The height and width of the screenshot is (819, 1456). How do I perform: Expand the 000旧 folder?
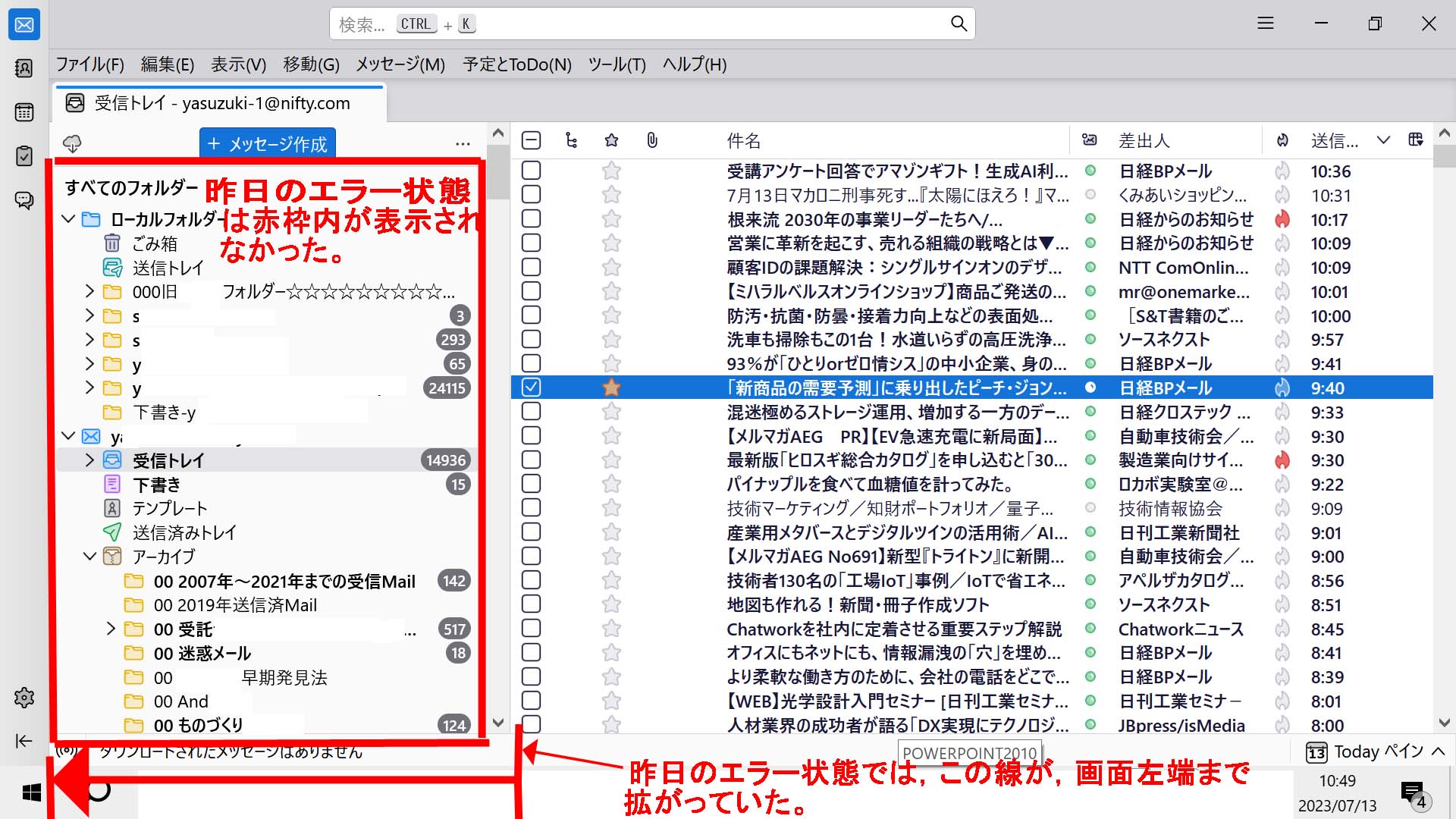coord(89,291)
